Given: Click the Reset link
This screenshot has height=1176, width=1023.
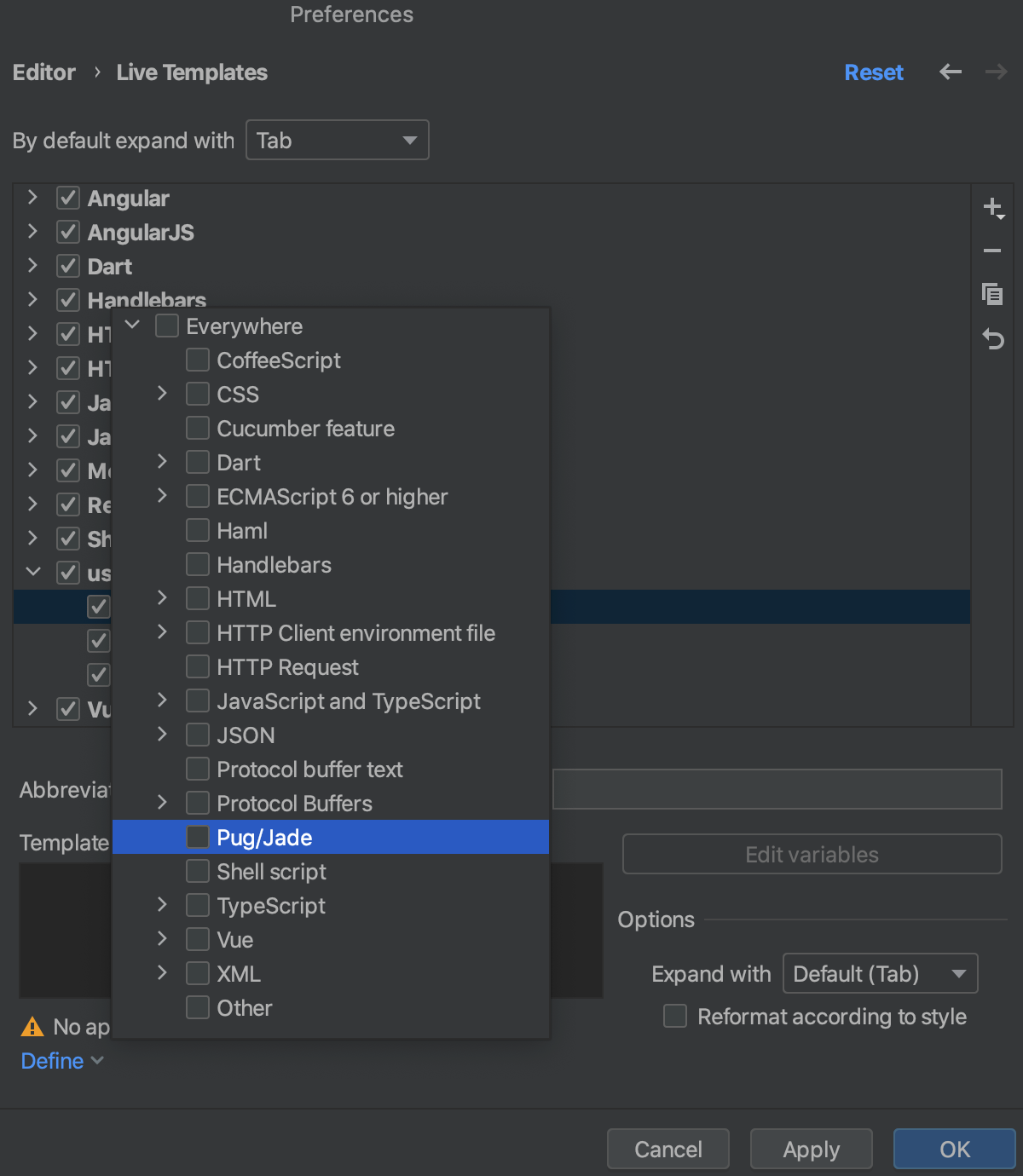Looking at the screenshot, I should click(x=873, y=72).
